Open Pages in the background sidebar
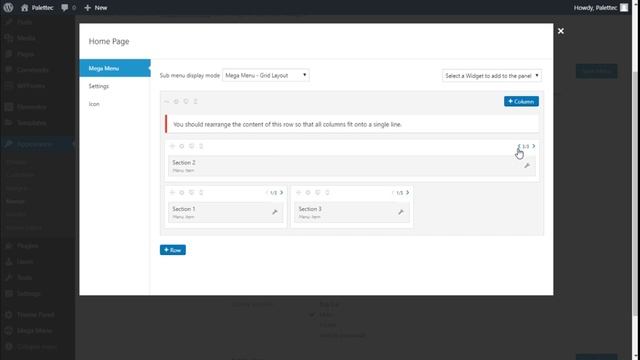 click(x=25, y=54)
